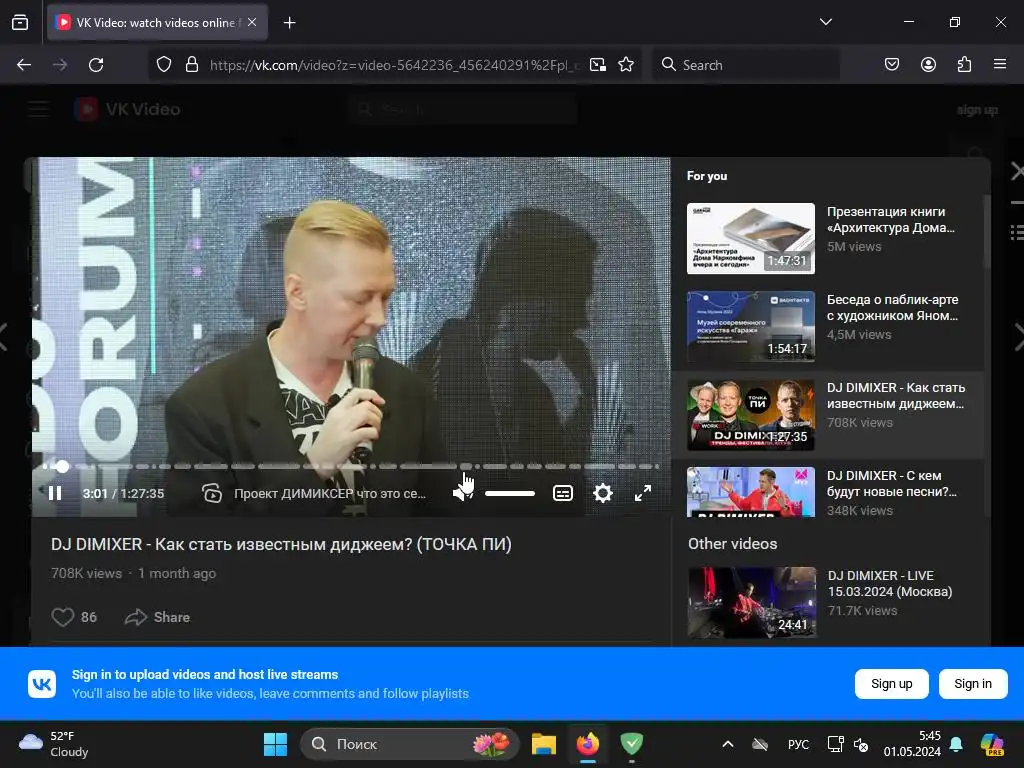
Task: Open the clock and date 01.05.2024
Action: click(912, 744)
